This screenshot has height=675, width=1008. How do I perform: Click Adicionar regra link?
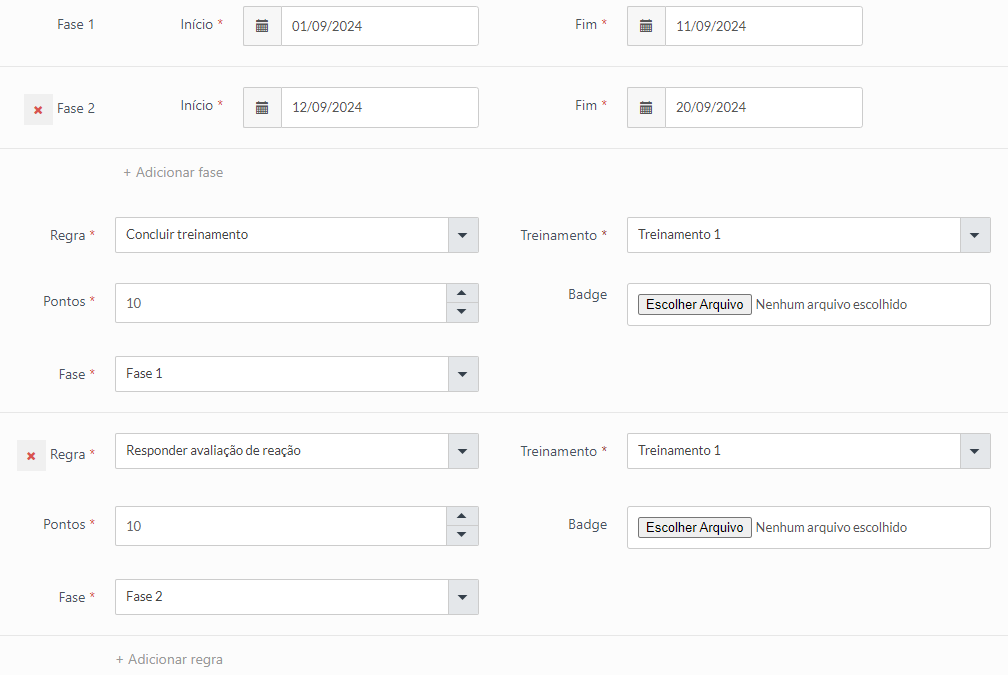170,659
